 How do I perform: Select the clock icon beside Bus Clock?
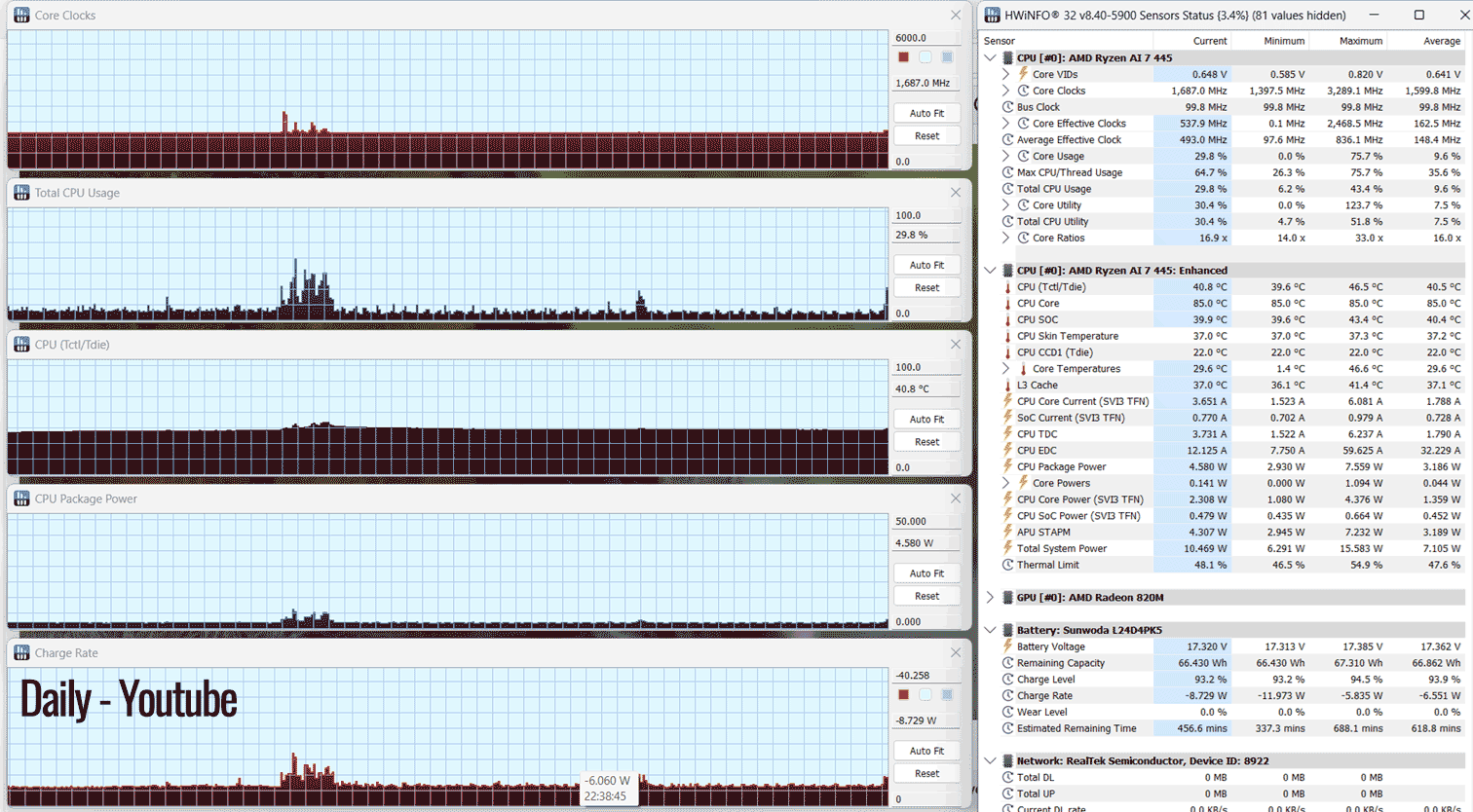[1008, 107]
